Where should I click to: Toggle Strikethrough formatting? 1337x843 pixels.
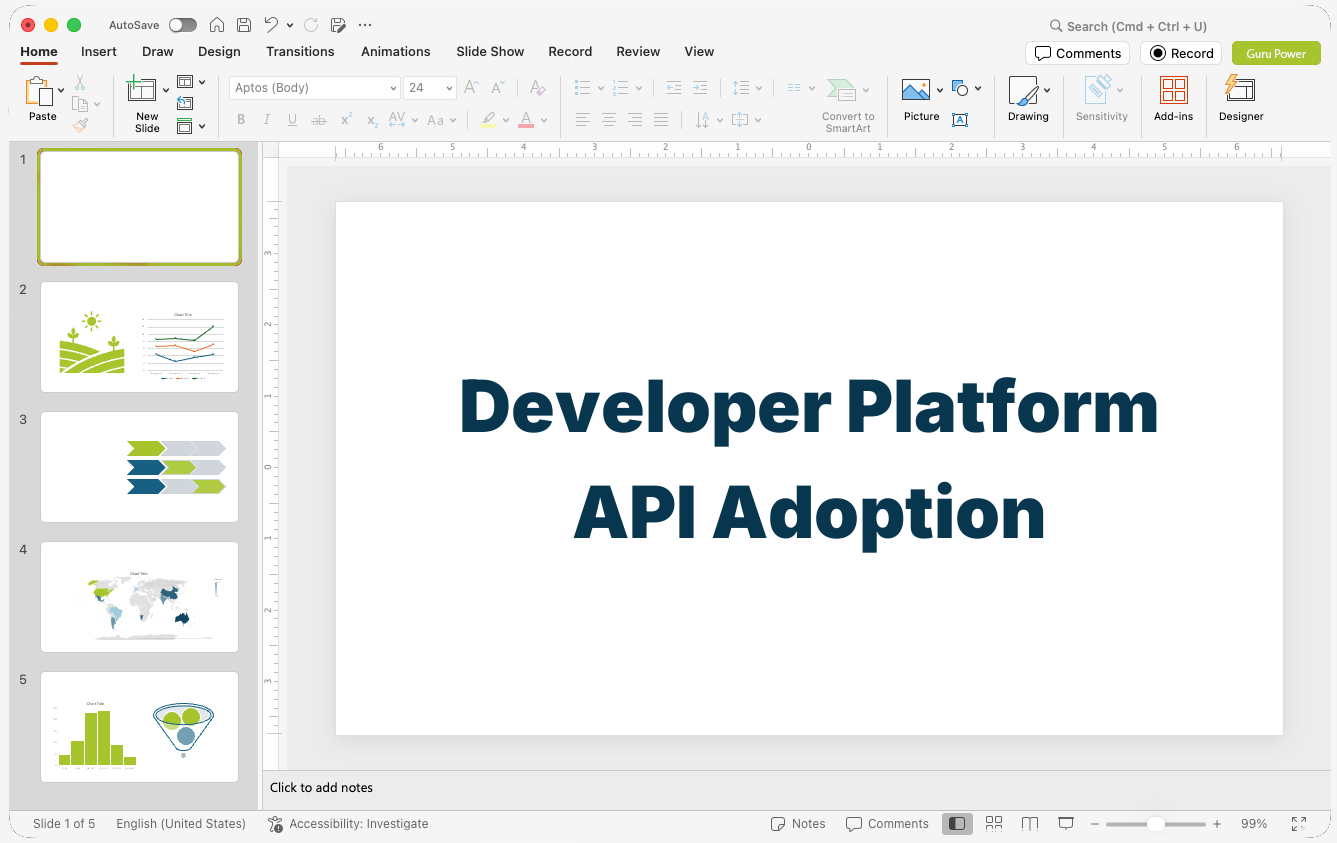[319, 120]
